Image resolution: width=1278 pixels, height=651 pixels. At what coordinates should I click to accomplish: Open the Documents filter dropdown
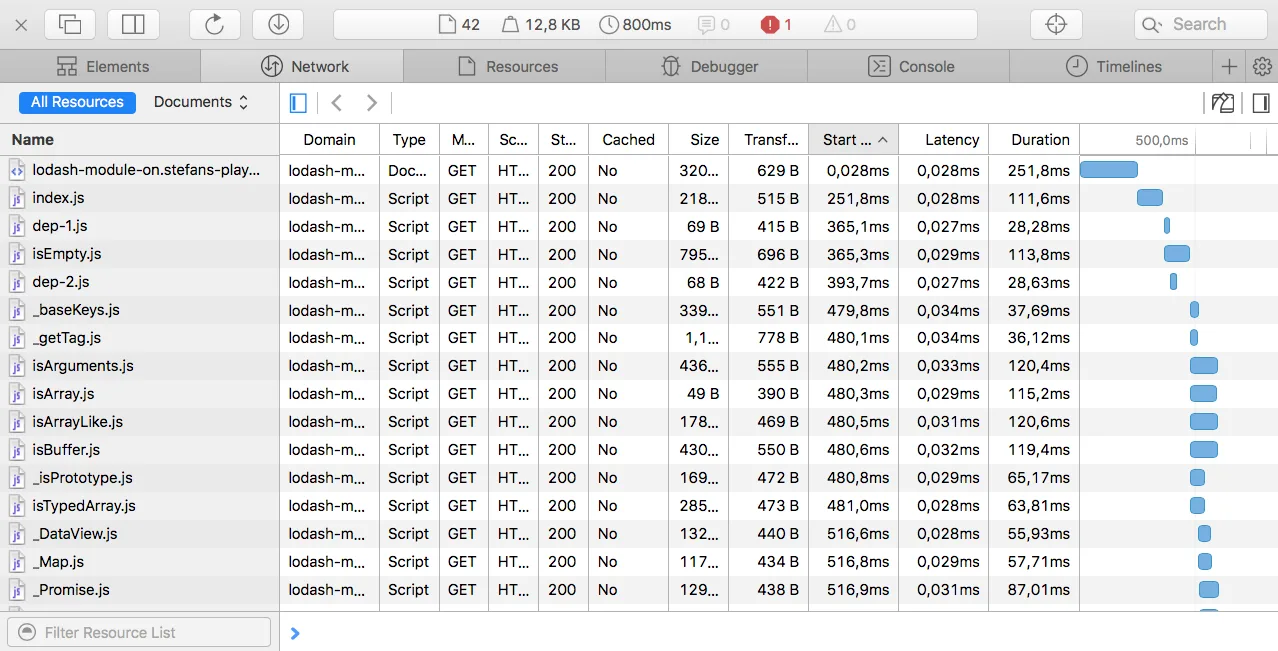(x=200, y=102)
